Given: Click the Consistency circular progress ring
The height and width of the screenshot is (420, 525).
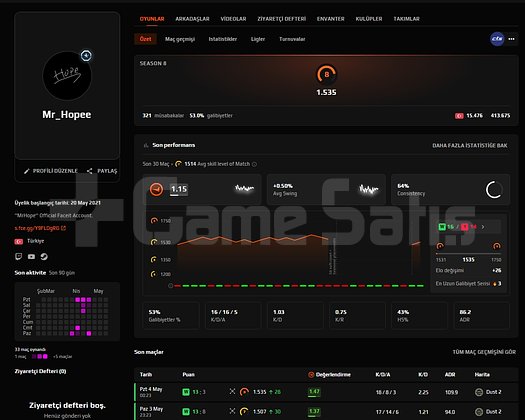Looking at the screenshot, I should click(x=494, y=190).
